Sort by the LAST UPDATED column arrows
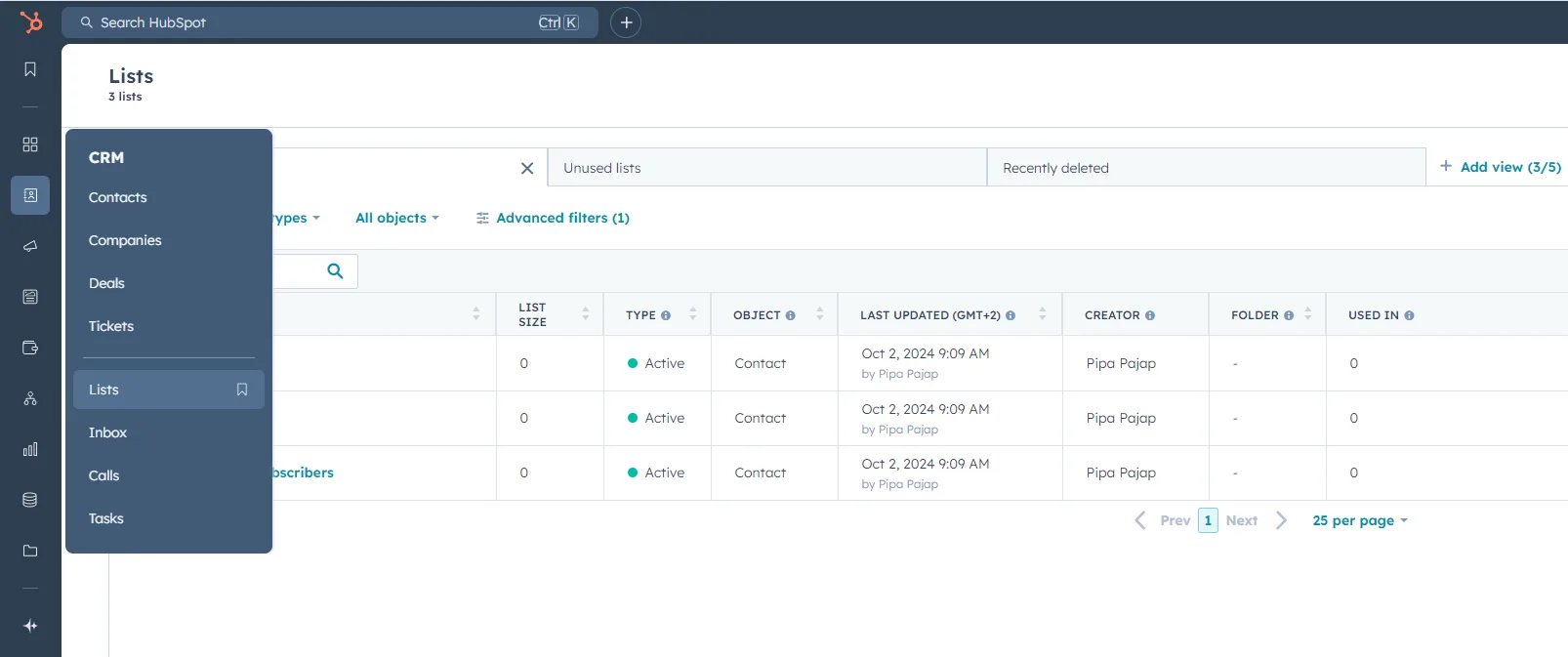1568x657 pixels. (1043, 313)
